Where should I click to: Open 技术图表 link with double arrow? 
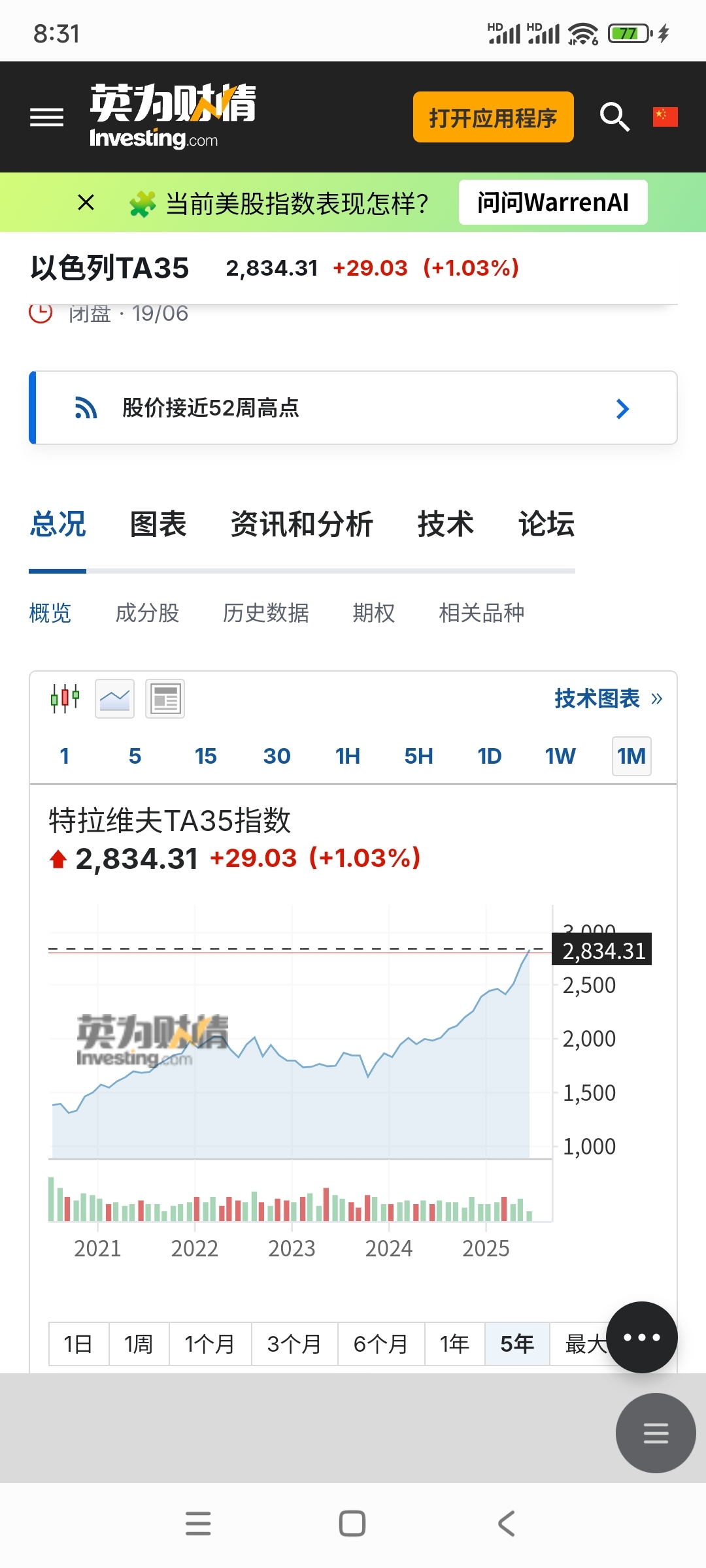(x=608, y=698)
